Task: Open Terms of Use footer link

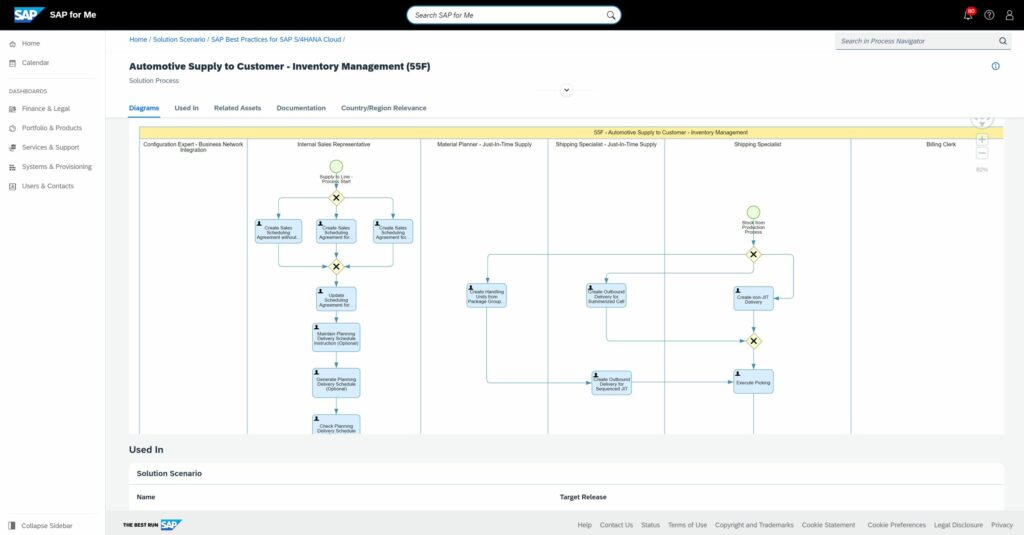Action: coord(687,525)
